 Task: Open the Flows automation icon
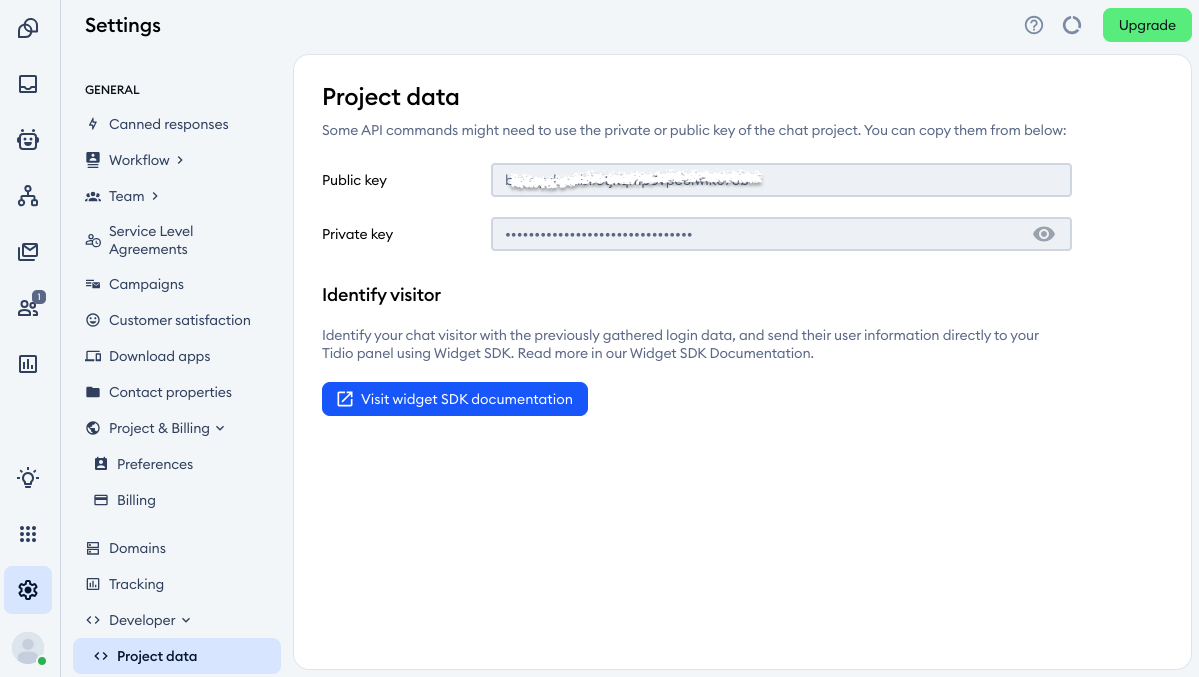[x=28, y=196]
